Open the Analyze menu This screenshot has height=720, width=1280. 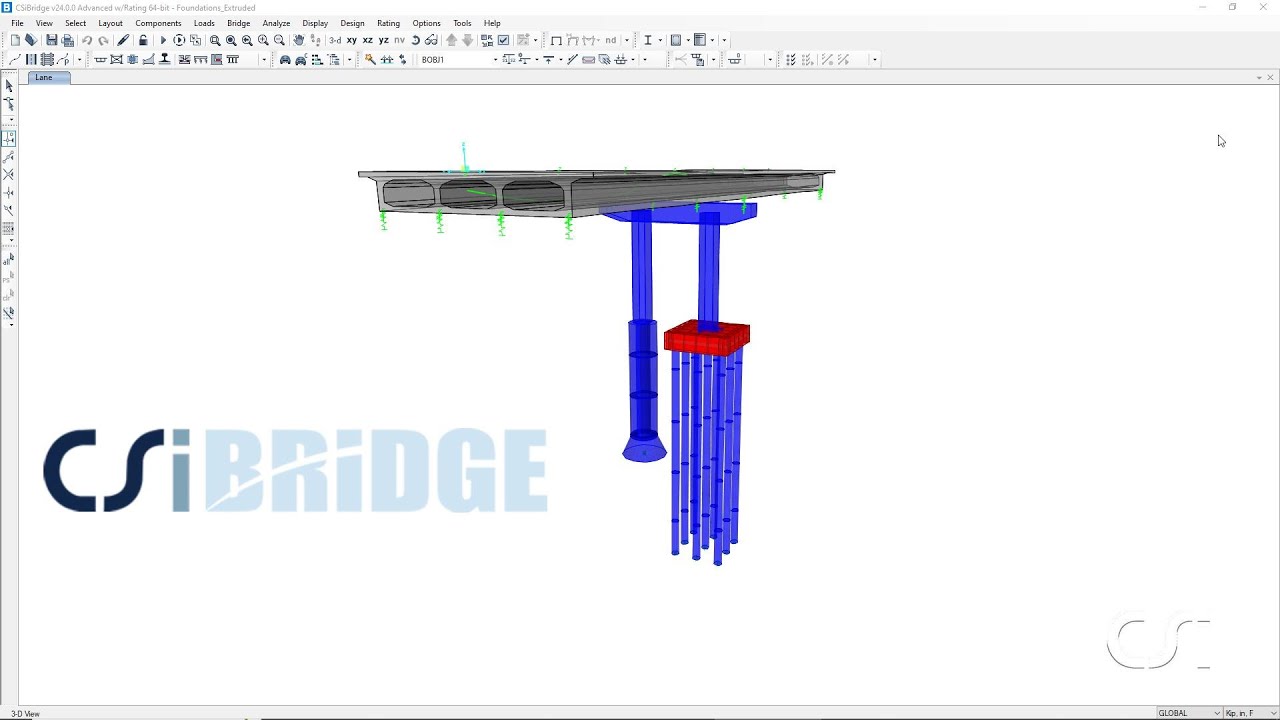pos(276,23)
